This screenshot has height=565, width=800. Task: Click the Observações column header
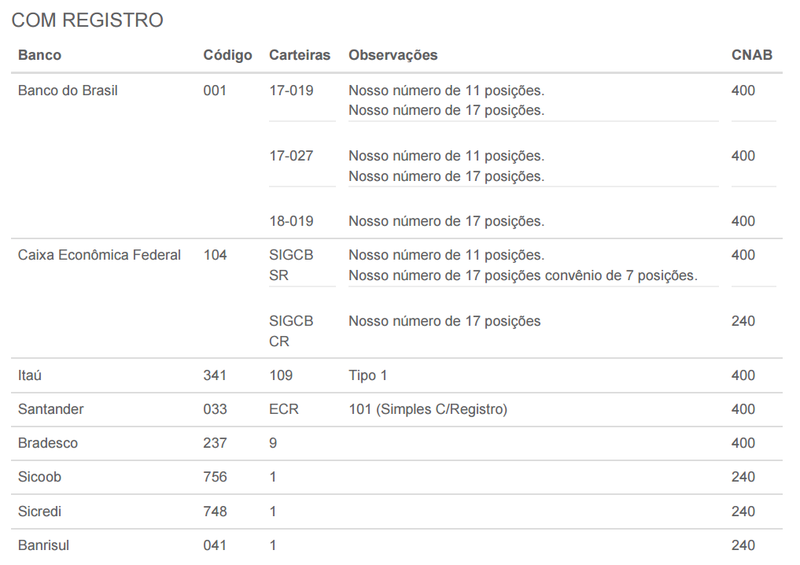393,55
